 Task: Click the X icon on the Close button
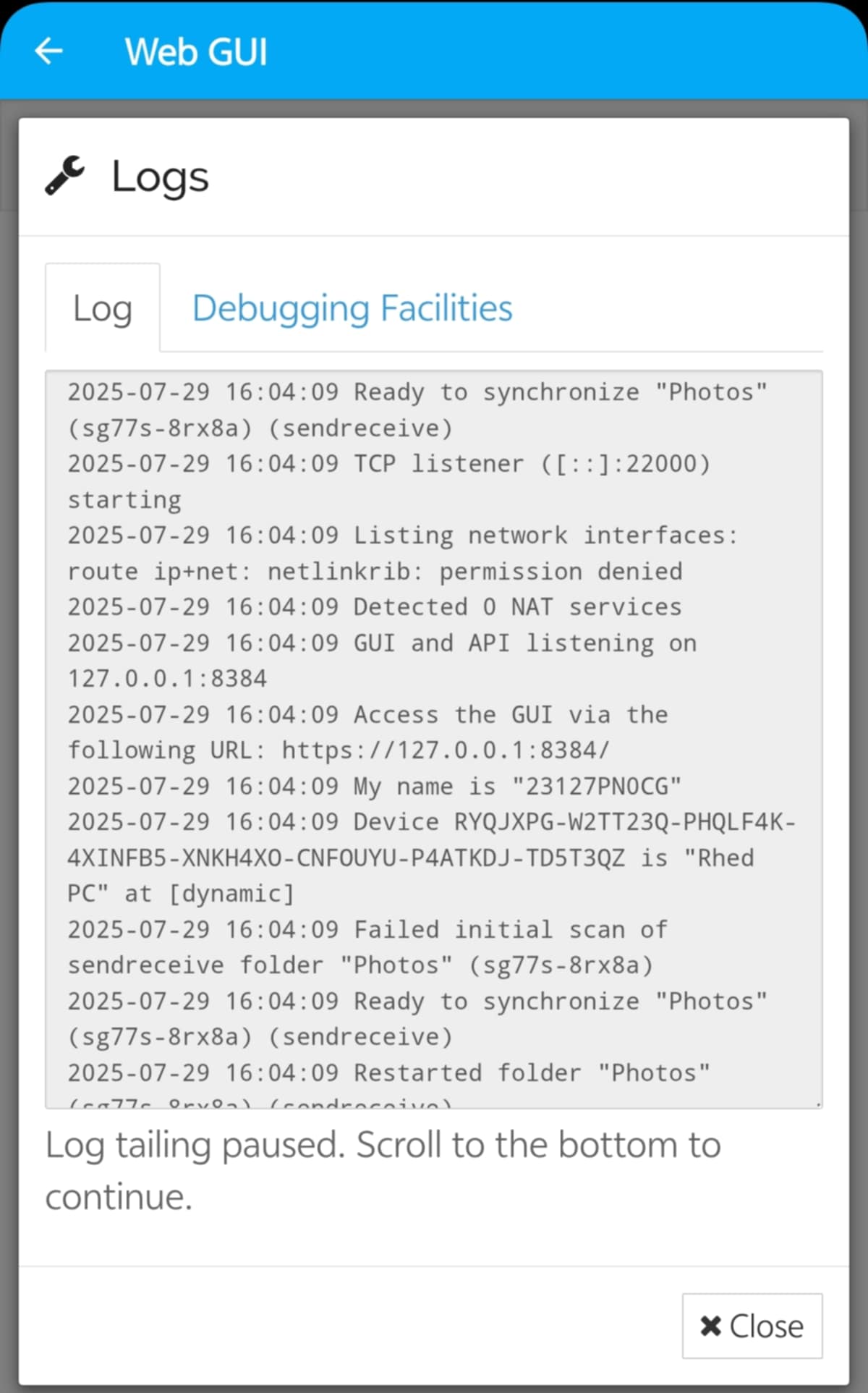click(711, 1326)
